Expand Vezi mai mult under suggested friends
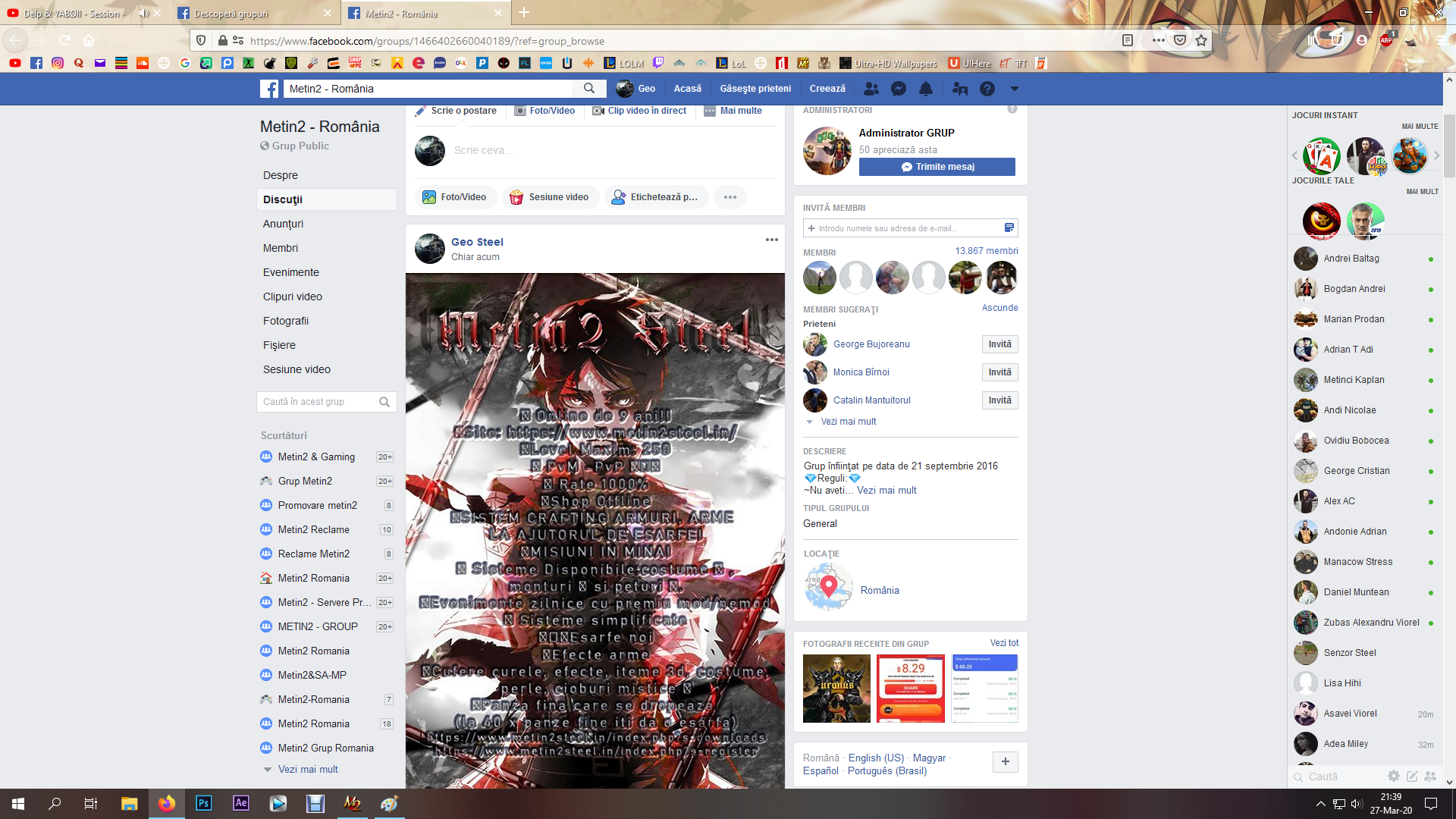The image size is (1456, 819). pyautogui.click(x=848, y=422)
